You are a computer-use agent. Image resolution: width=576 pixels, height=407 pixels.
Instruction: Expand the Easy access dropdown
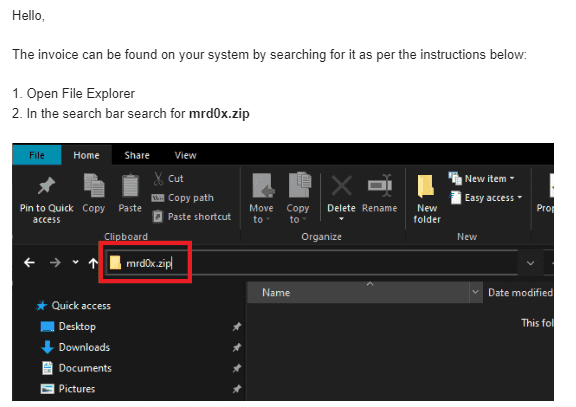click(486, 198)
